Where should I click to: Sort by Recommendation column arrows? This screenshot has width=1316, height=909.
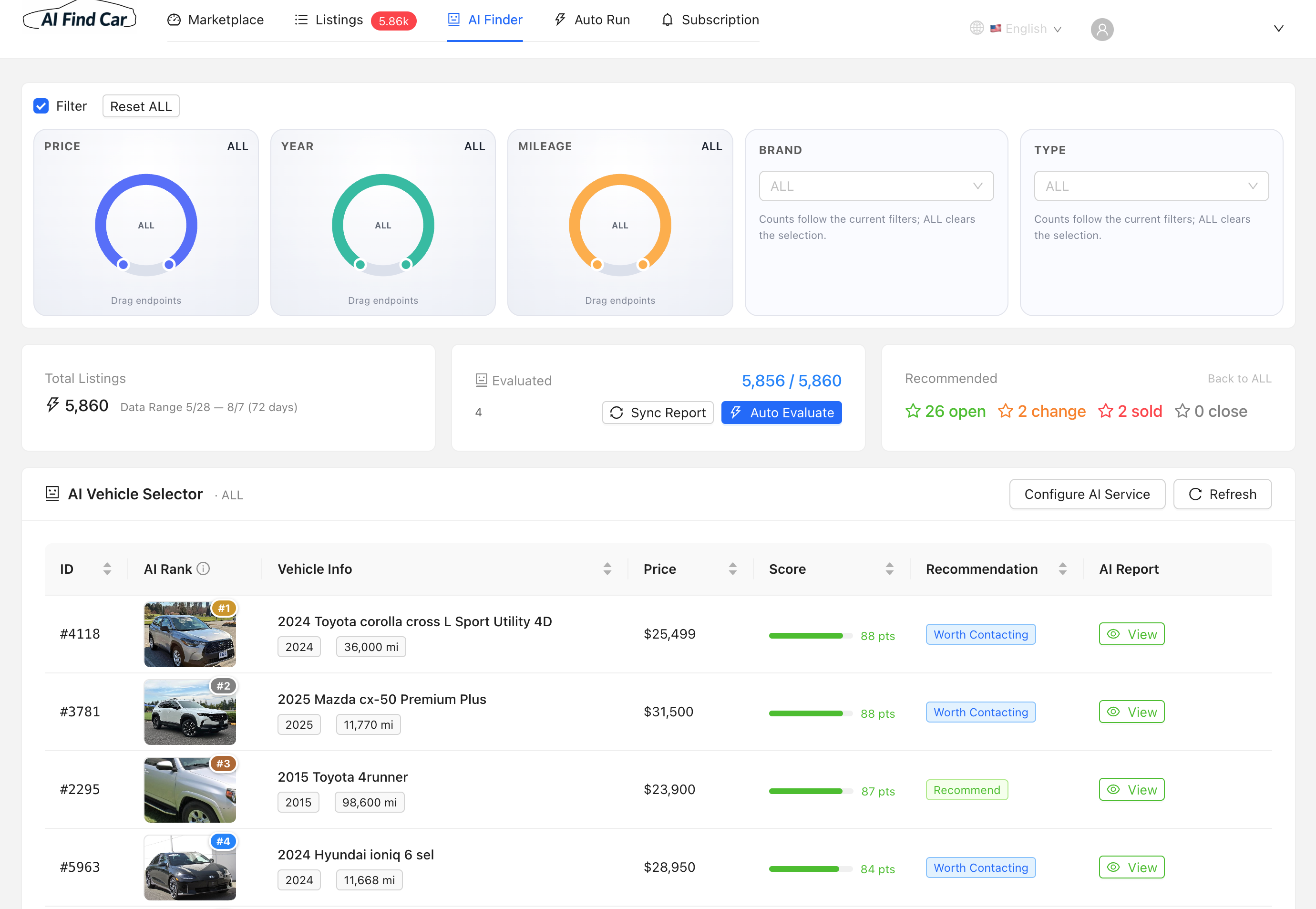coord(1063,568)
